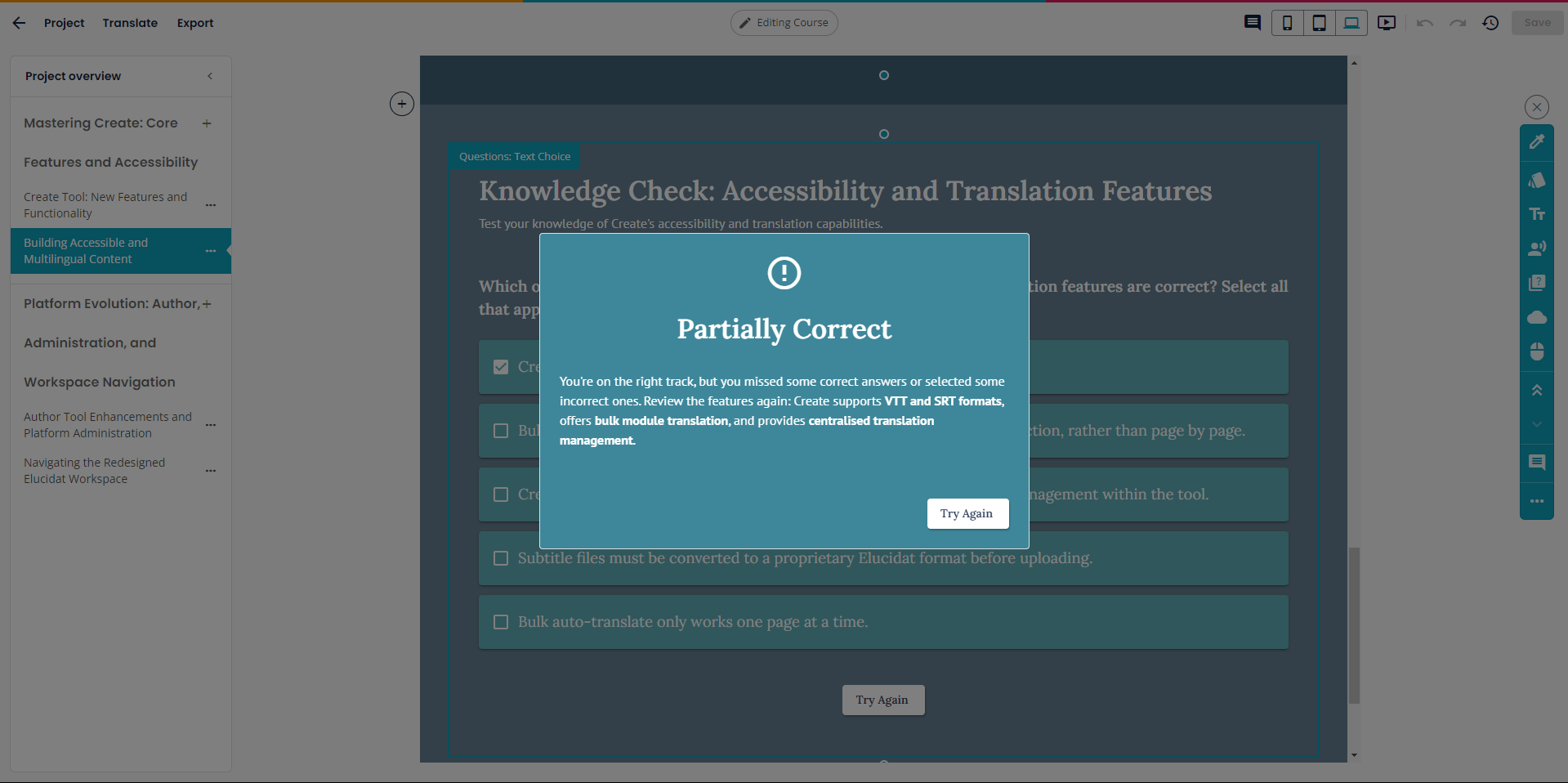Open the mouse interaction tool

click(x=1537, y=351)
